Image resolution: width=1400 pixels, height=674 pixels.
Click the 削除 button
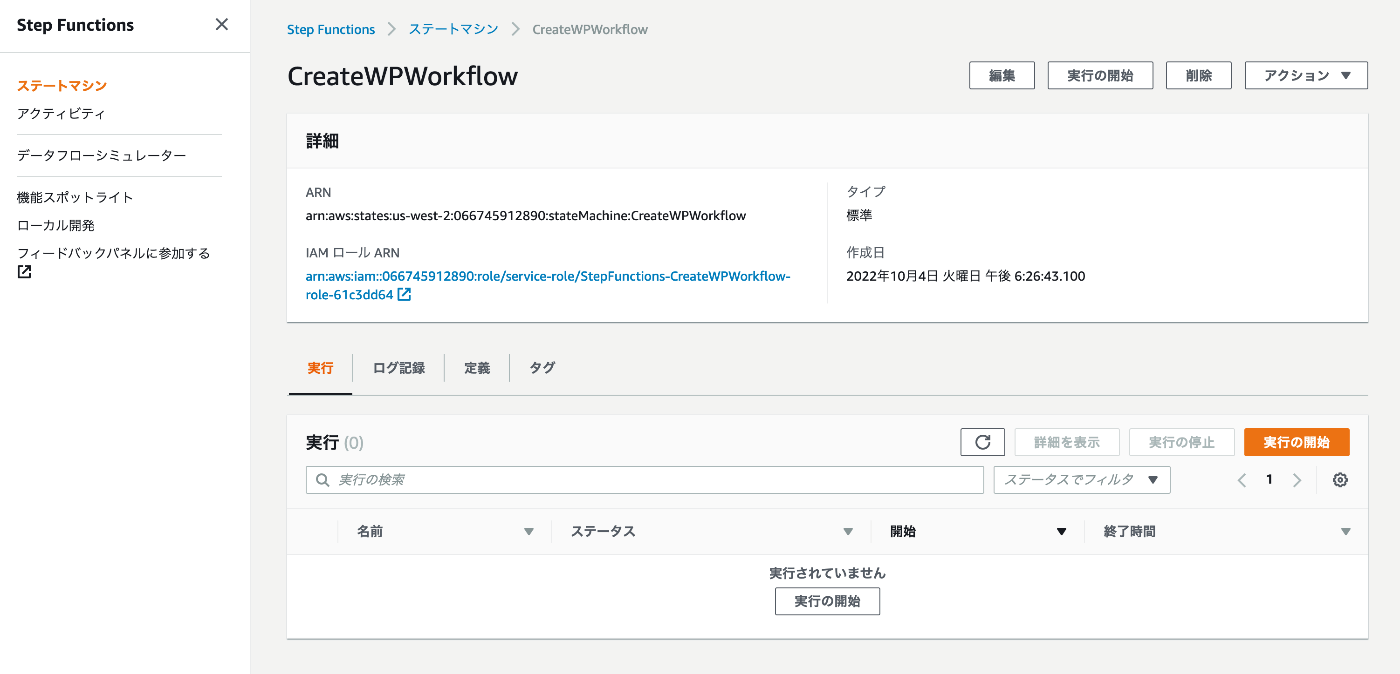(1198, 75)
